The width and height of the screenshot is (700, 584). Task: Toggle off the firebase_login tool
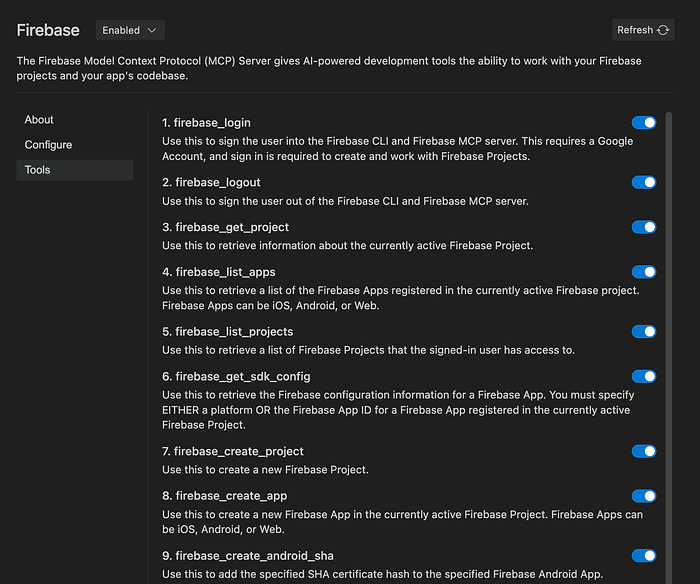pos(643,123)
